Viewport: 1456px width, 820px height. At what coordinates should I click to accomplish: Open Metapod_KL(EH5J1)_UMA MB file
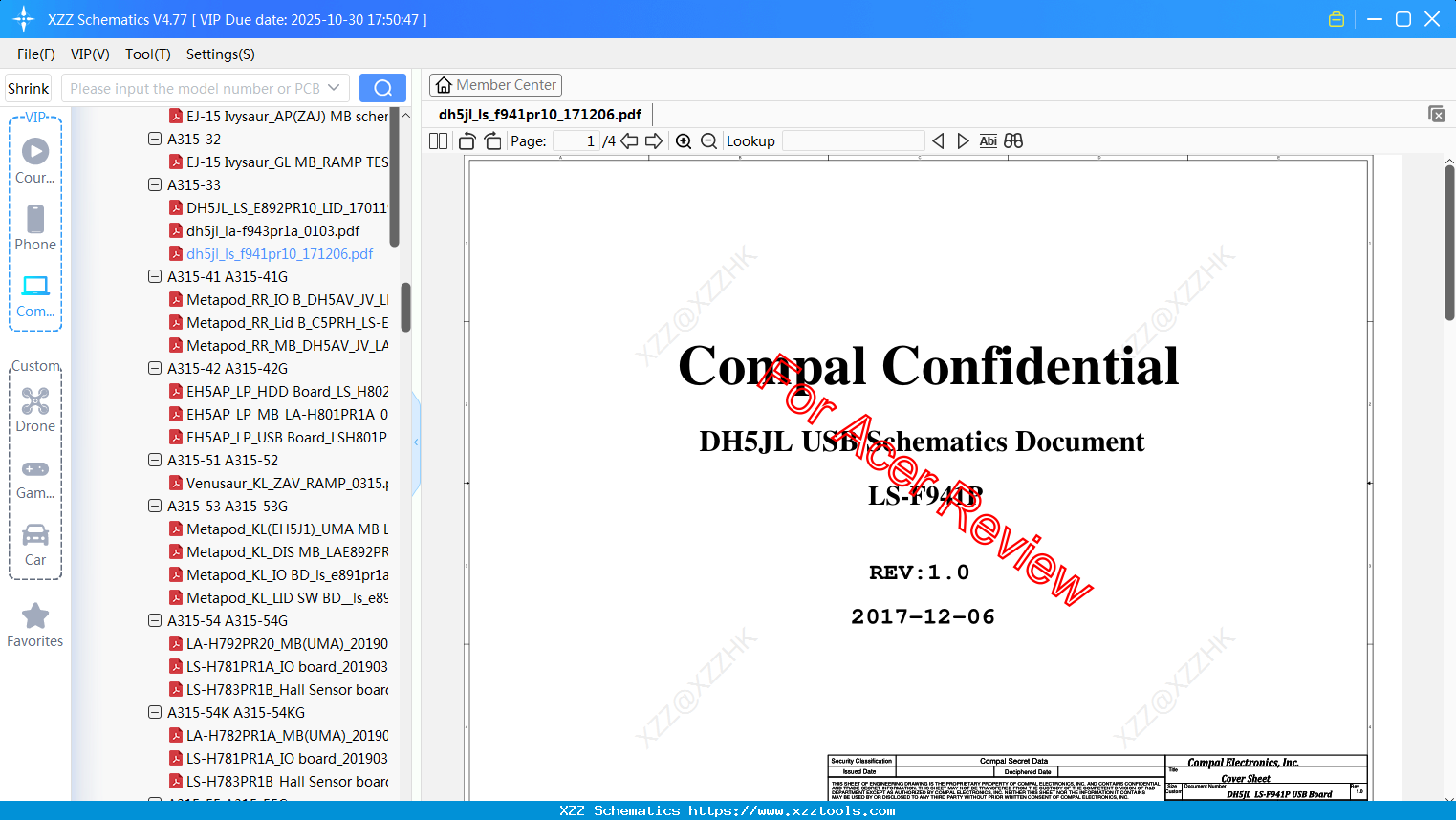pos(278,529)
